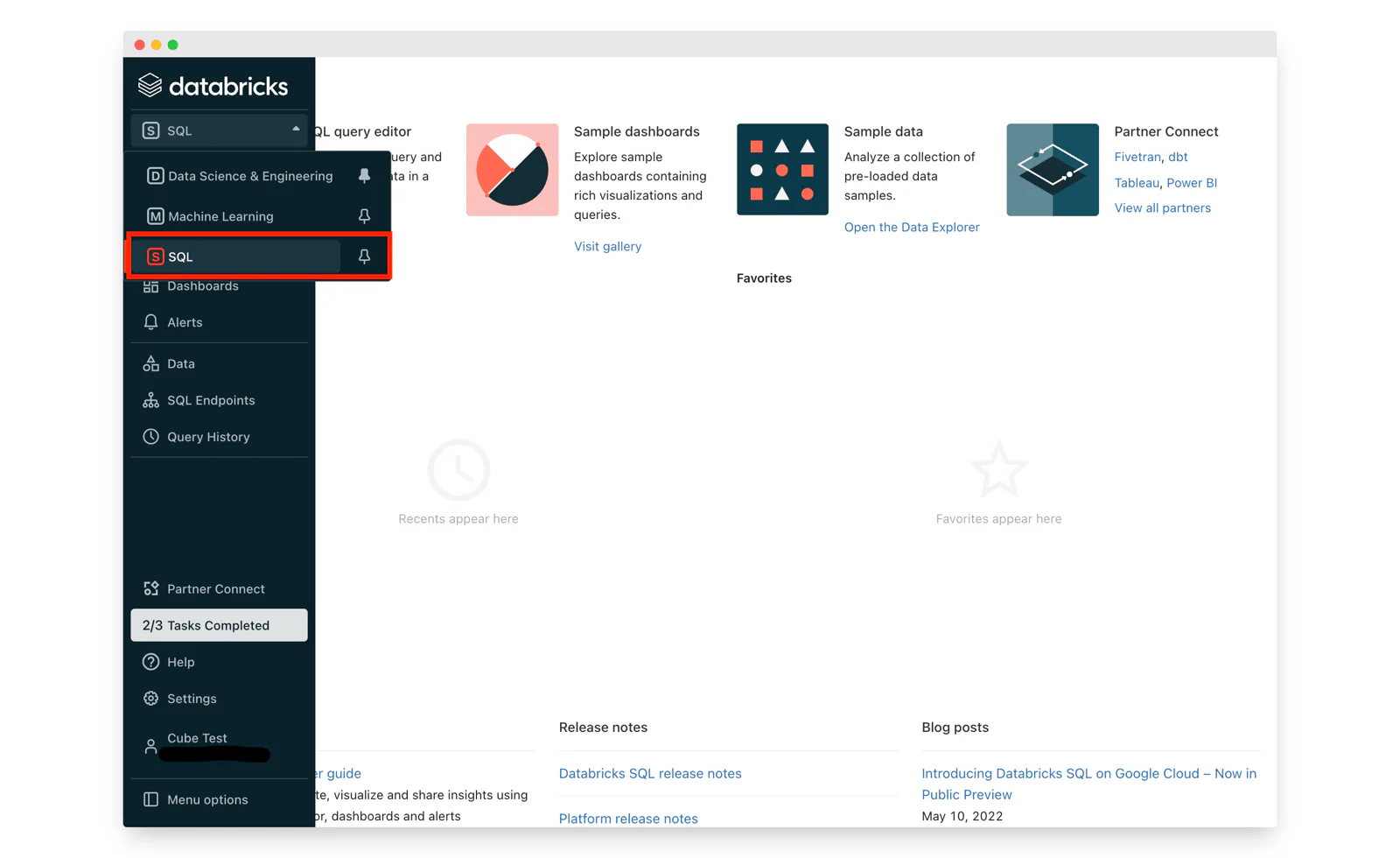This screenshot has width=1400, height=858.
Task: Click the Help question mark icon
Action: click(x=150, y=662)
